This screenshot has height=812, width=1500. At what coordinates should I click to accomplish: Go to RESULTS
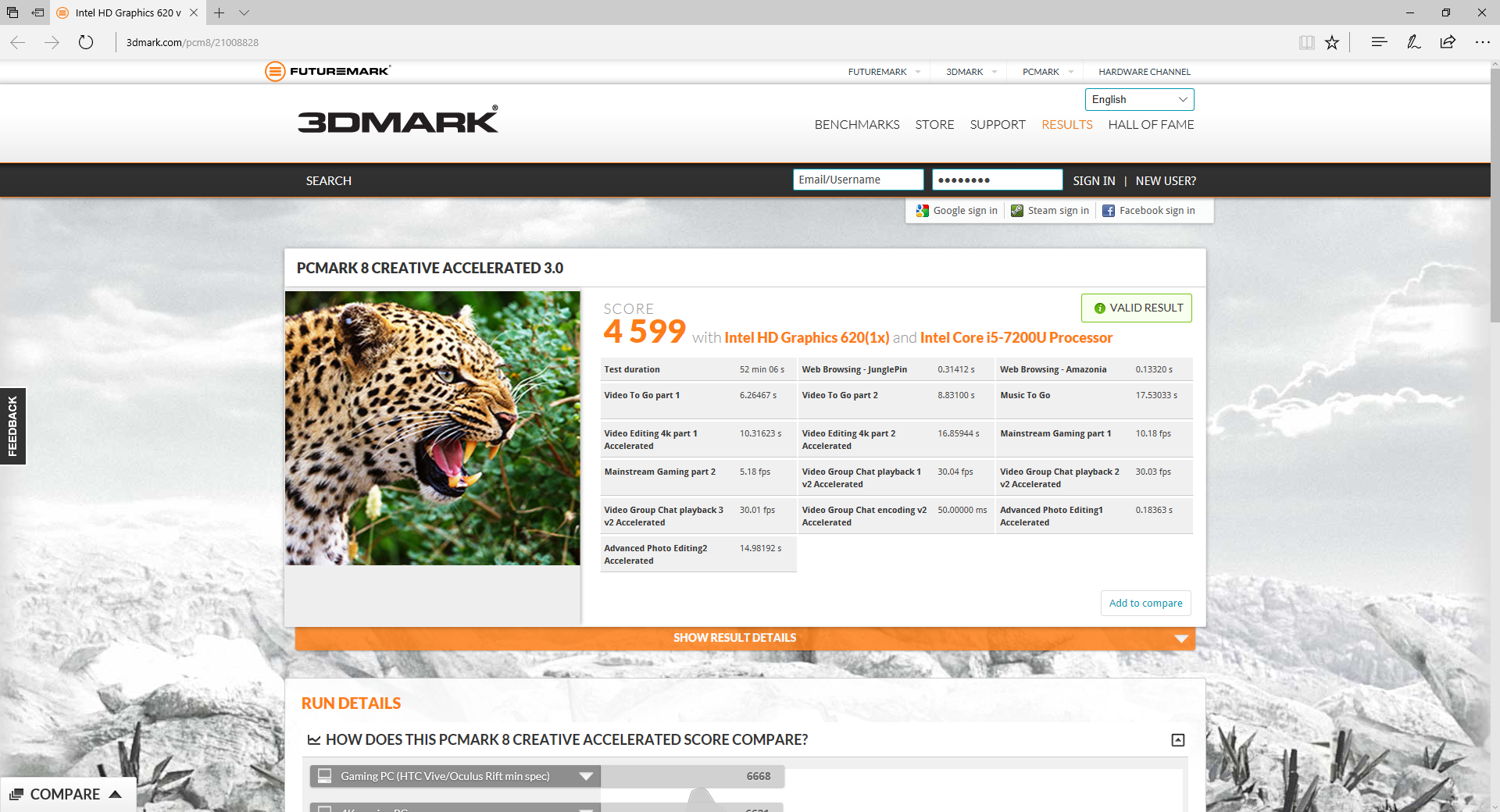tap(1066, 125)
